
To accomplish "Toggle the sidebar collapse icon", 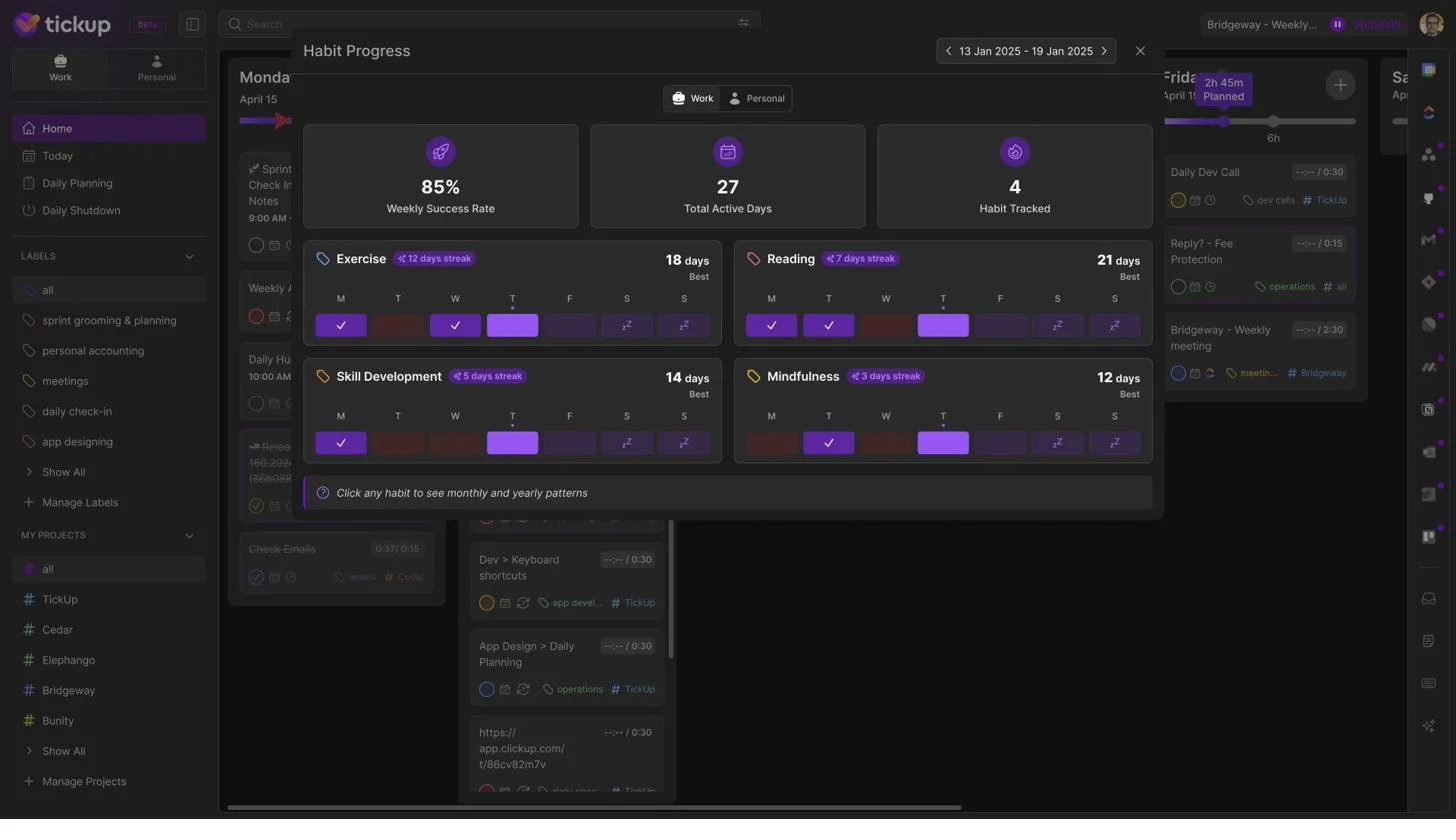I will 193,25.
